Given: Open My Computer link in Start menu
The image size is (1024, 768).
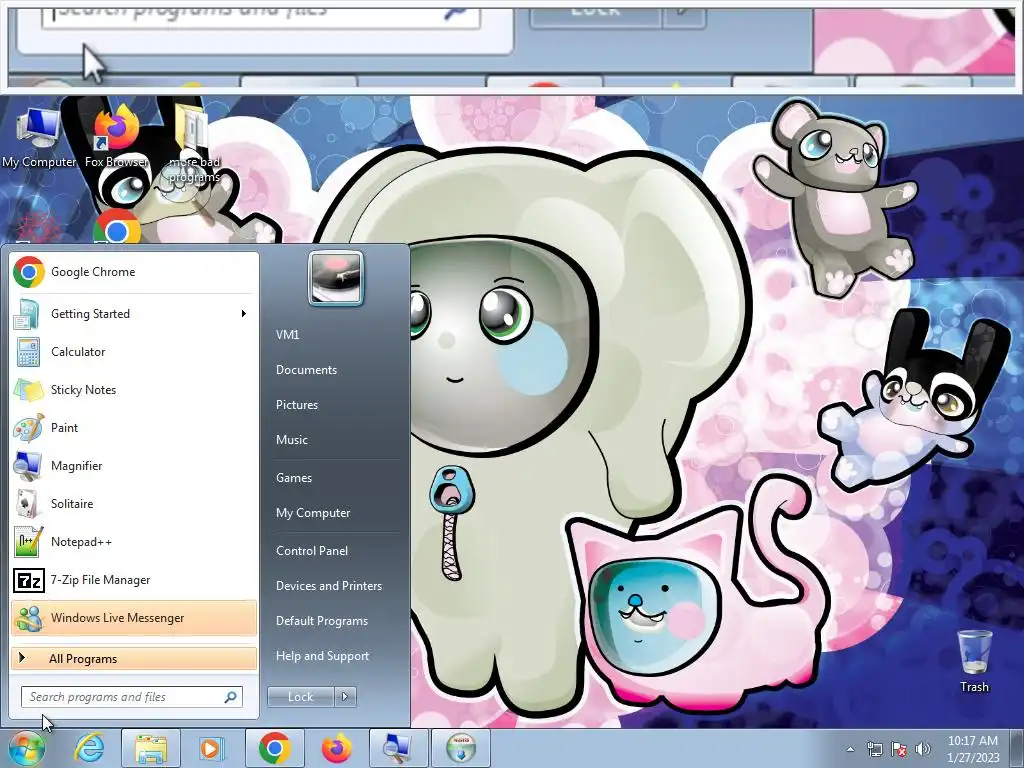Looking at the screenshot, I should [313, 513].
